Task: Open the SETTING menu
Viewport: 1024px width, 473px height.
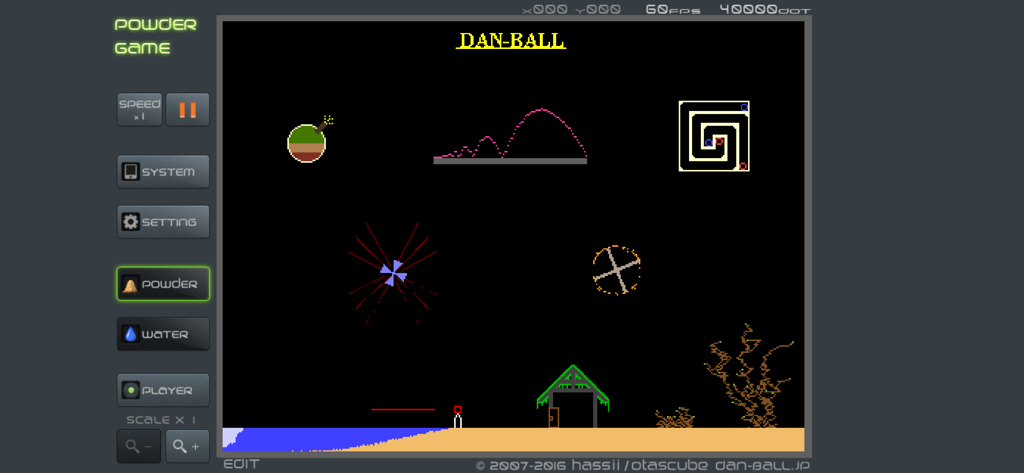Action: (x=163, y=222)
